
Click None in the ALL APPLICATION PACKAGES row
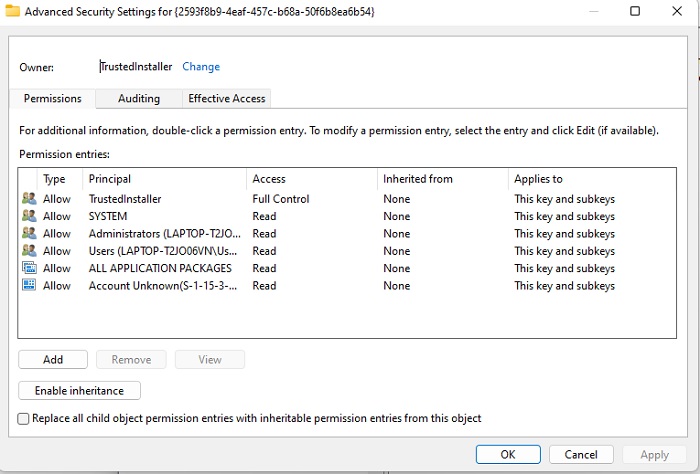[396, 268]
